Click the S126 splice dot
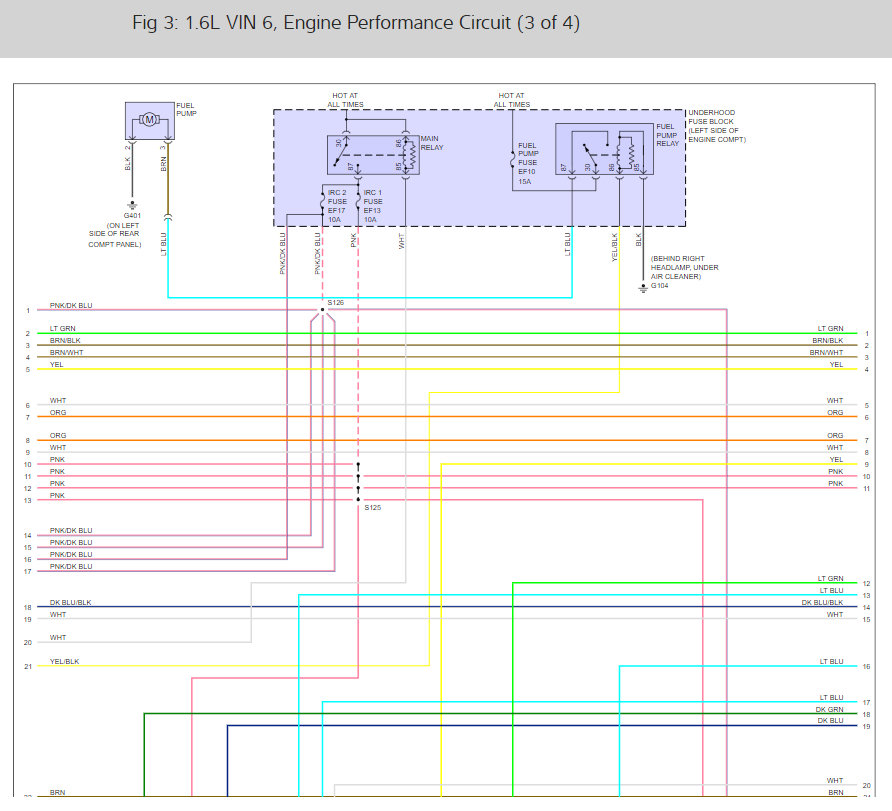Image resolution: width=892 pixels, height=811 pixels. [322, 310]
